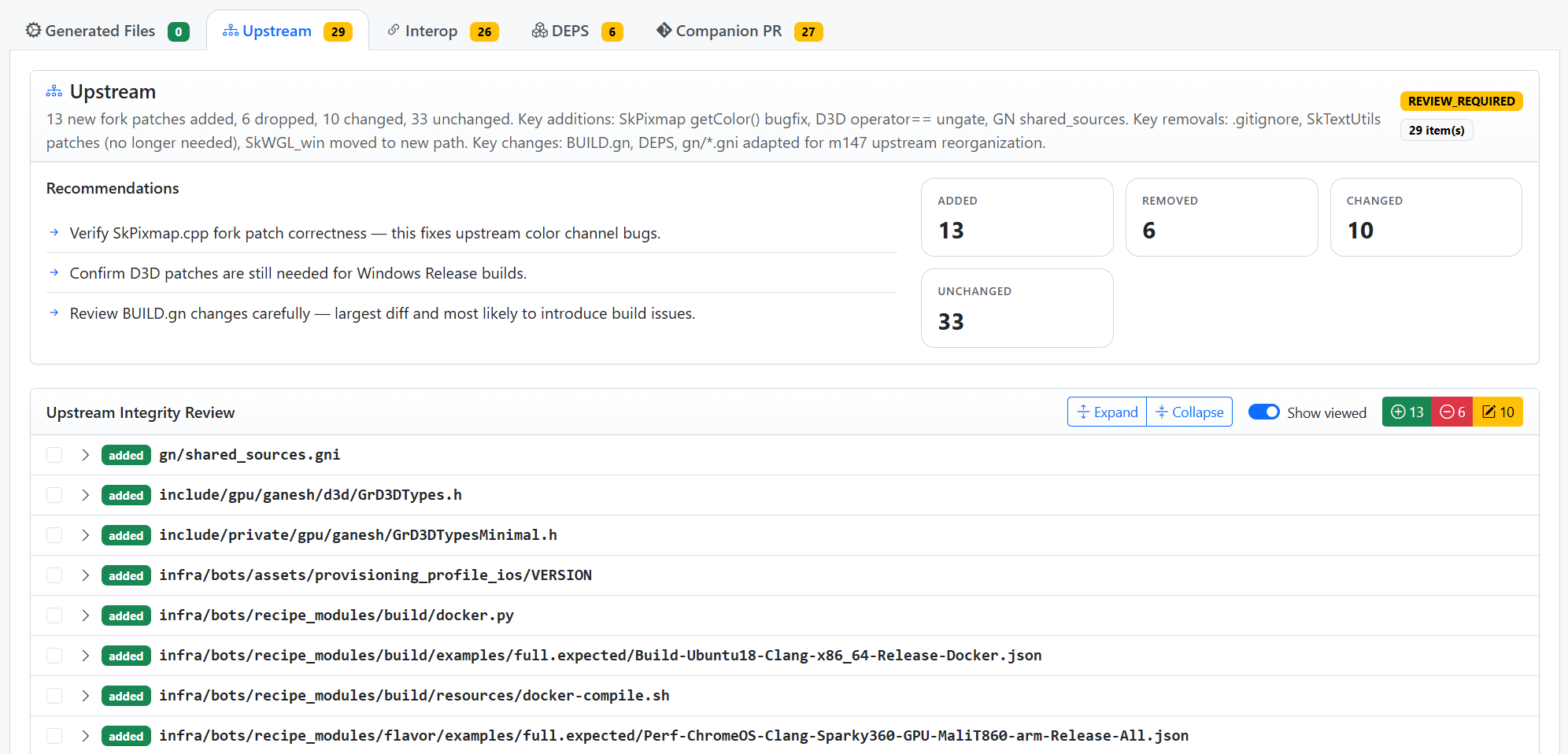The width and height of the screenshot is (1568, 754).
Task: Check the Build-Ubuntu18-Clang Docker.json checkbox
Action: point(54,656)
